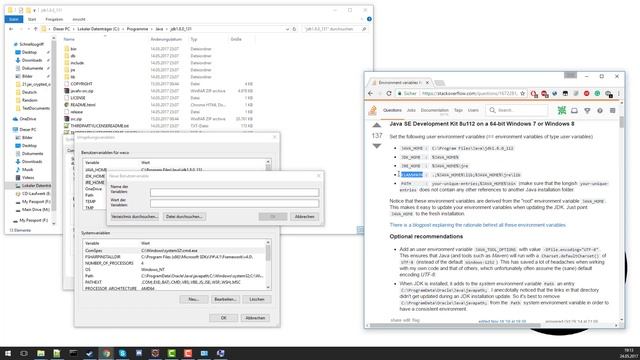Click 'Java' in the Explorer breadcrumb
Screen dimensions: 640x360
click(x=159, y=29)
